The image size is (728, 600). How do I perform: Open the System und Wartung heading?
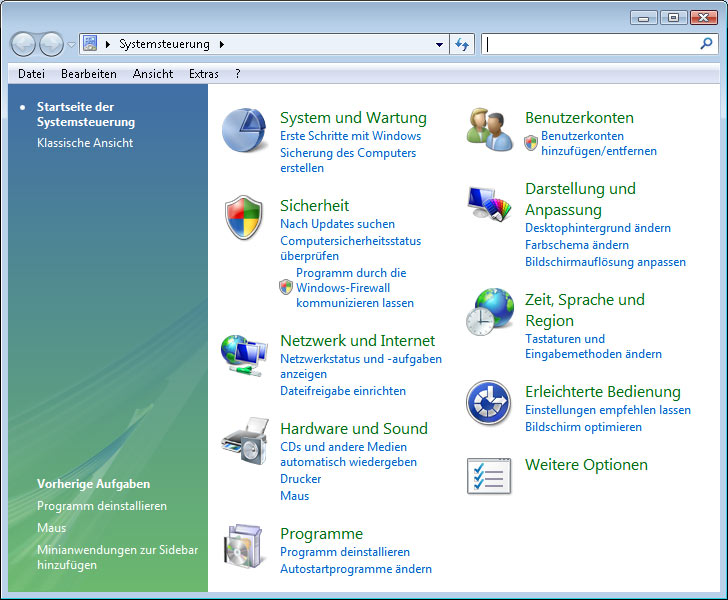353,117
